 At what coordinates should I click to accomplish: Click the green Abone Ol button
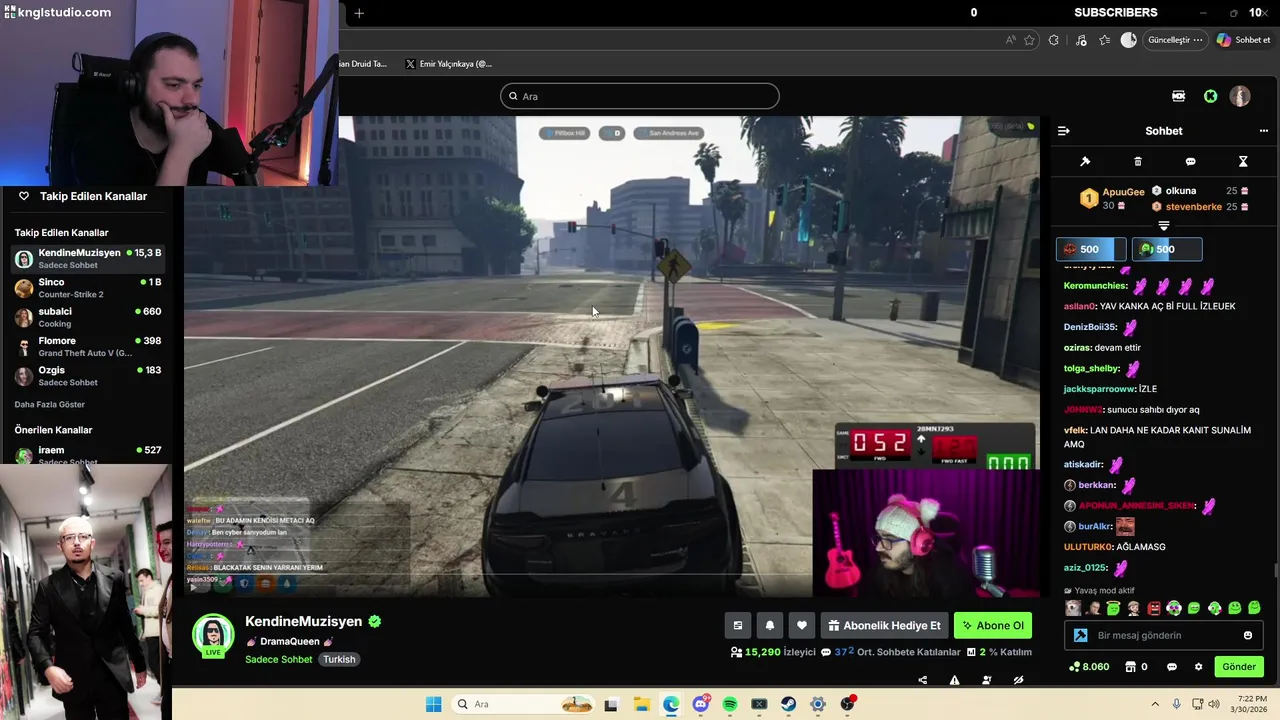click(993, 625)
